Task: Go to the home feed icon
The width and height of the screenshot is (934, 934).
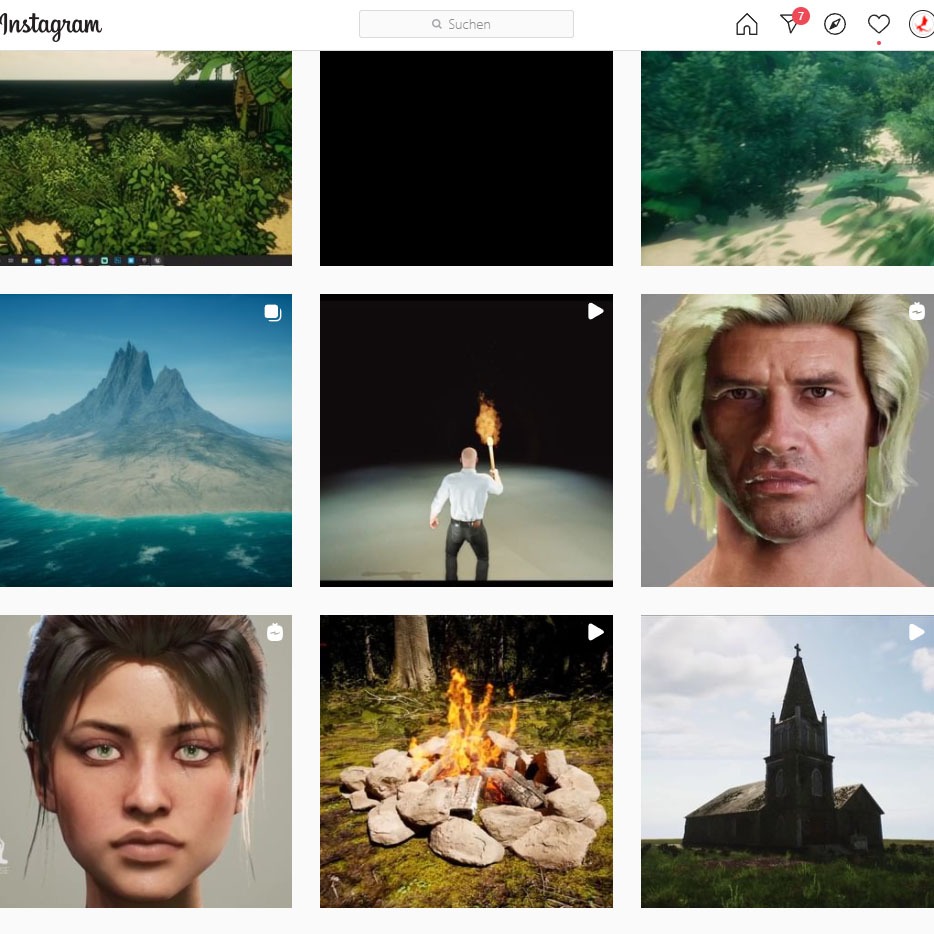Action: click(x=746, y=25)
